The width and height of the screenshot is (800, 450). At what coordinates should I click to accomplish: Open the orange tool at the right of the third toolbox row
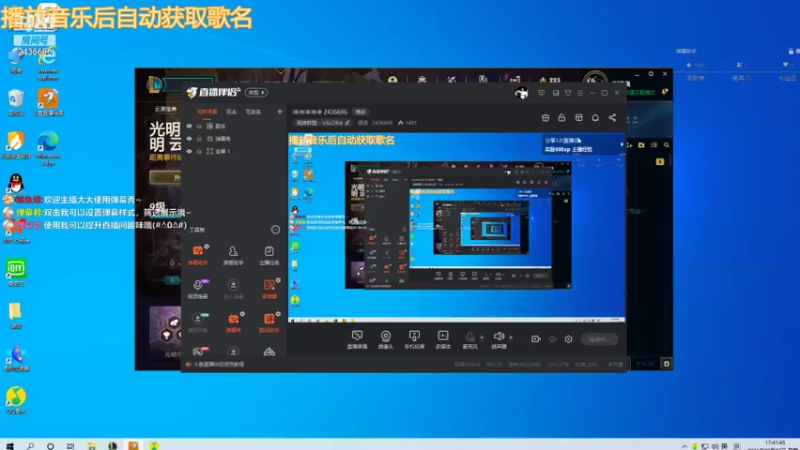click(269, 322)
